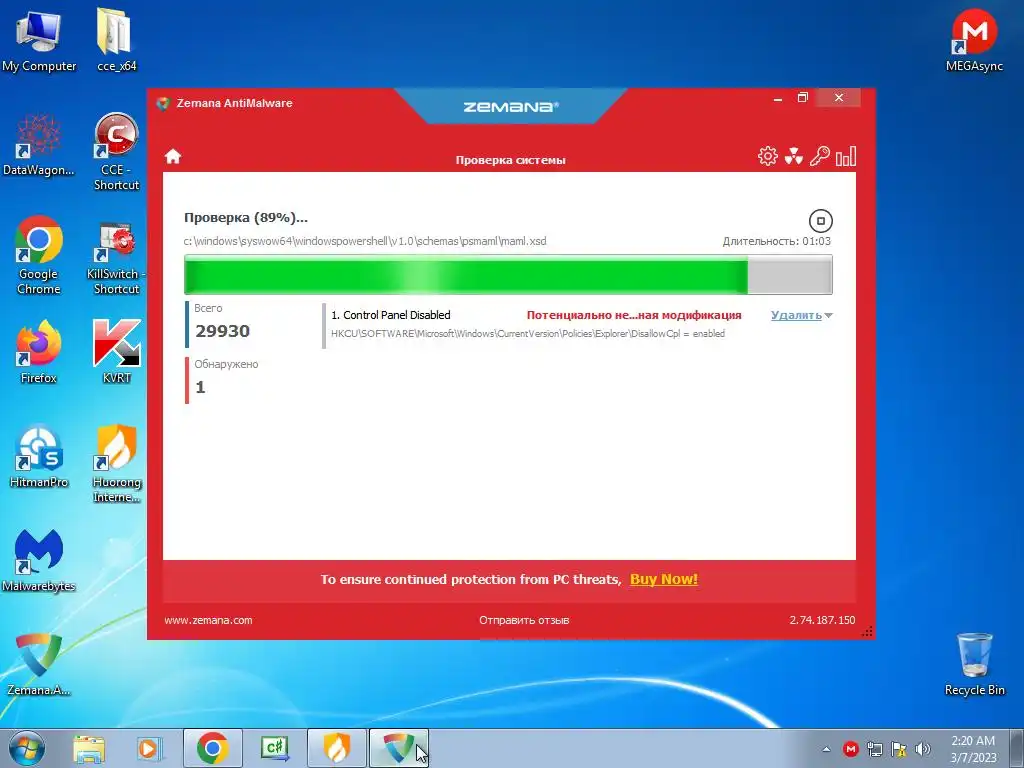Screen dimensions: 1024x768
Task: Open the taskbar clock 2:20 AM
Action: [973, 749]
